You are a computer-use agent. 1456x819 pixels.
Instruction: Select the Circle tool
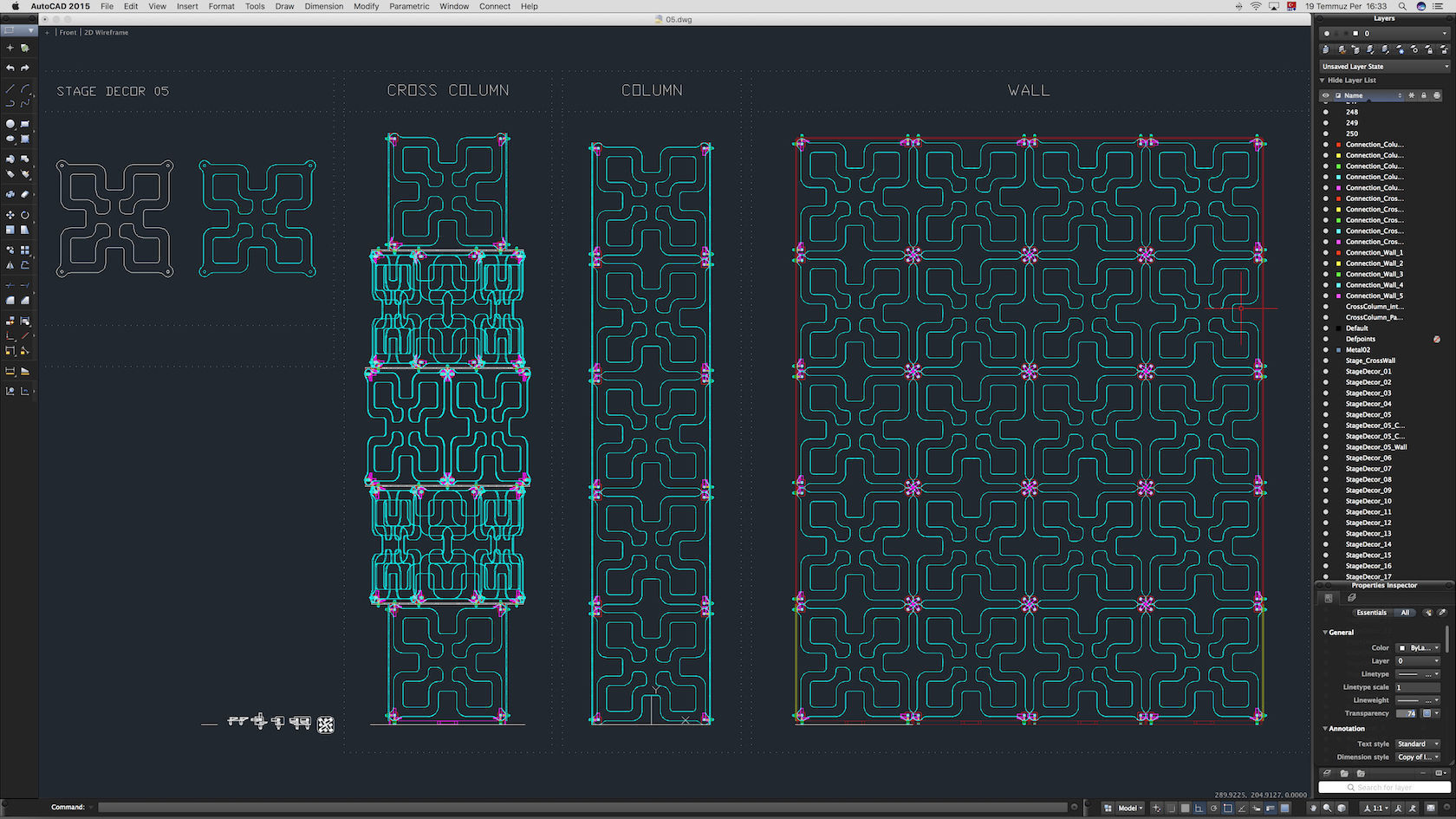pyautogui.click(x=10, y=124)
